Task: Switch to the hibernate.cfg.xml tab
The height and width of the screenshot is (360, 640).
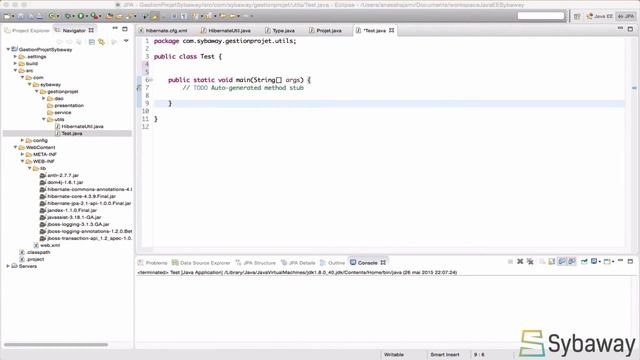Action: 163,31
